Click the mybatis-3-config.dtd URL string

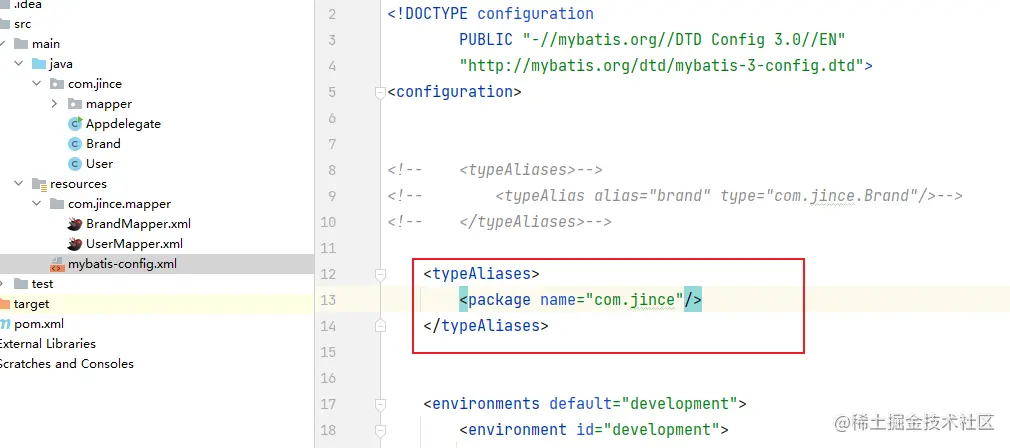662,66
